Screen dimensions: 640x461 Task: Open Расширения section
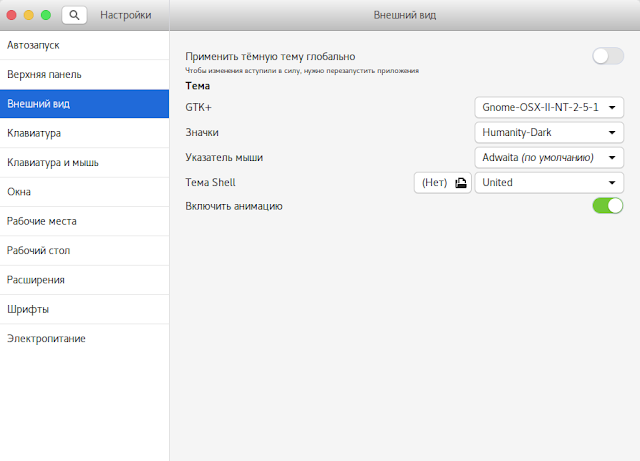coord(84,280)
